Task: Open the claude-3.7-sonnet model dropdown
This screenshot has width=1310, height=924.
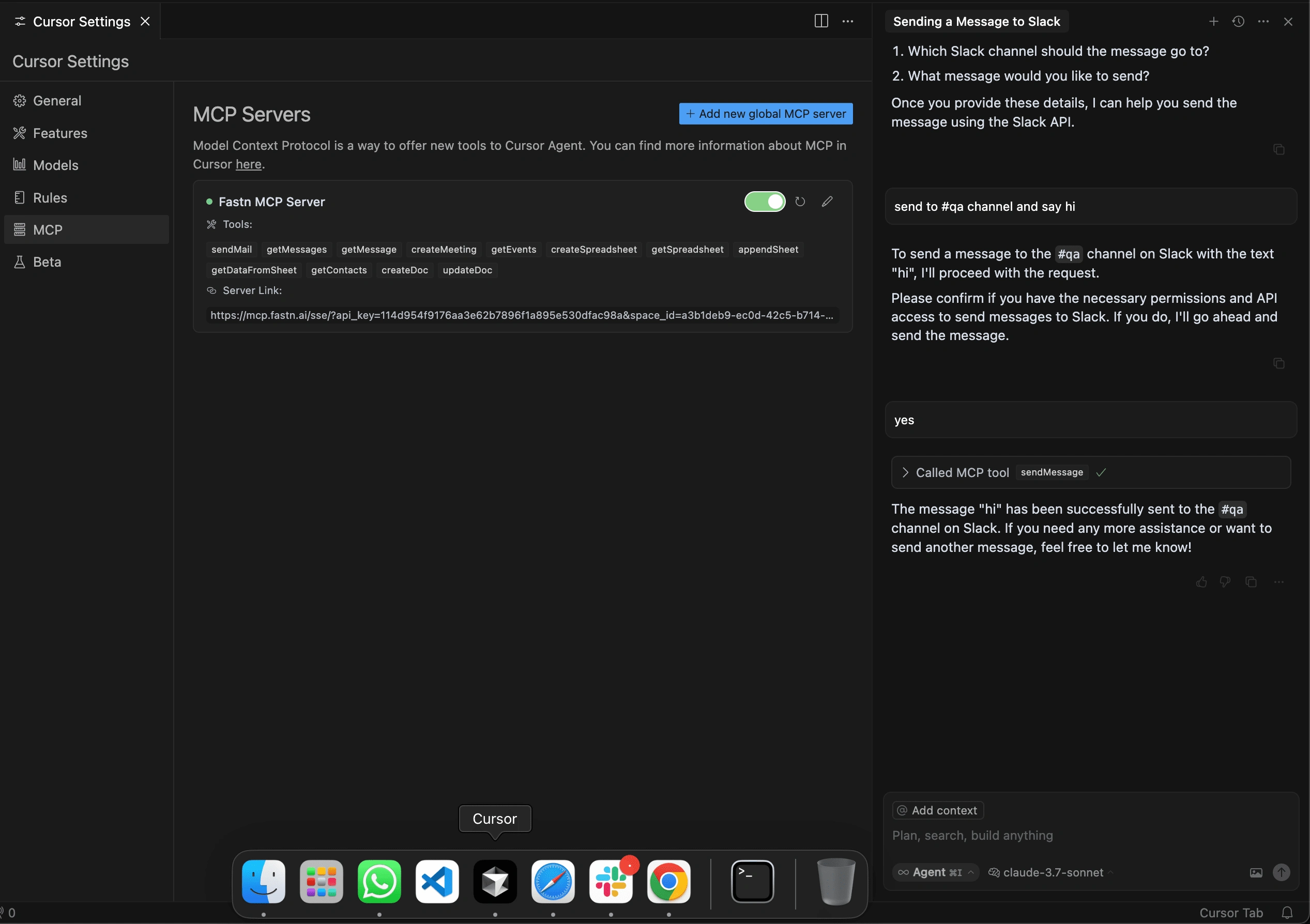Action: point(1051,872)
